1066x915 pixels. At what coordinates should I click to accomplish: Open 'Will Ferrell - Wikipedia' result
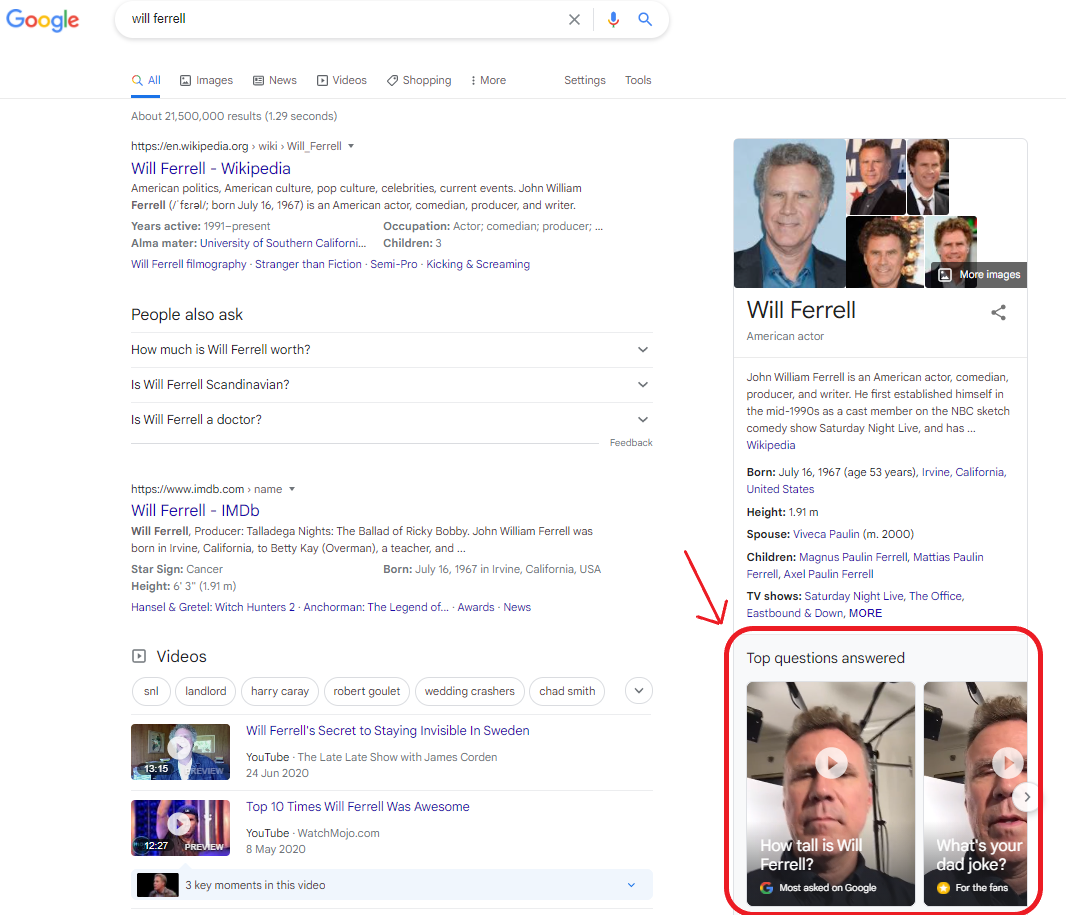[211, 169]
